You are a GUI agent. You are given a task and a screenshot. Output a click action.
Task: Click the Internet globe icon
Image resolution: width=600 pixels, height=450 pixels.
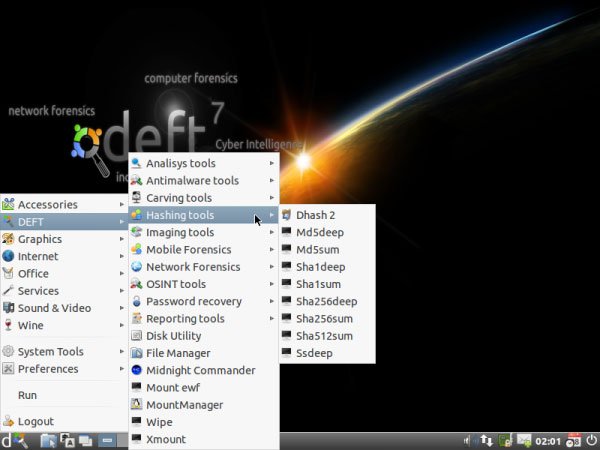click(8, 256)
